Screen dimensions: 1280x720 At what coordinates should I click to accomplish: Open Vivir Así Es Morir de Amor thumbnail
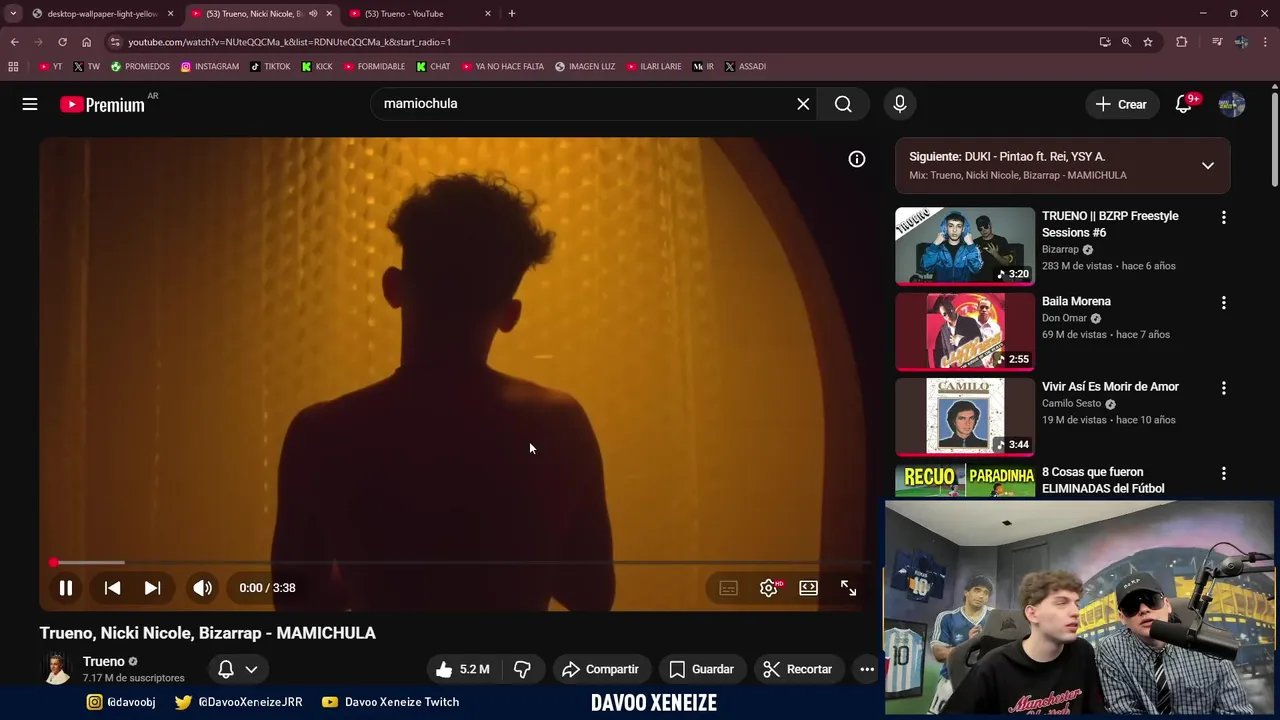point(965,416)
